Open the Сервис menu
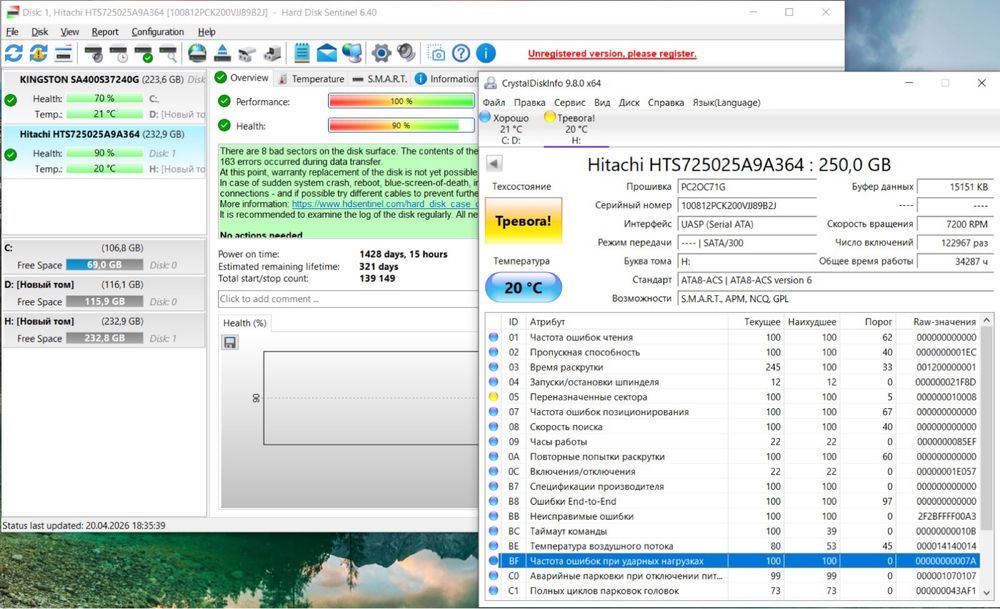 click(x=570, y=103)
